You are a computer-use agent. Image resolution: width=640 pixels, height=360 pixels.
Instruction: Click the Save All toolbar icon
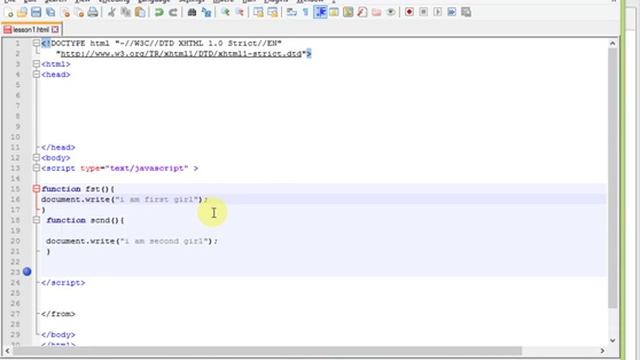(51, 12)
